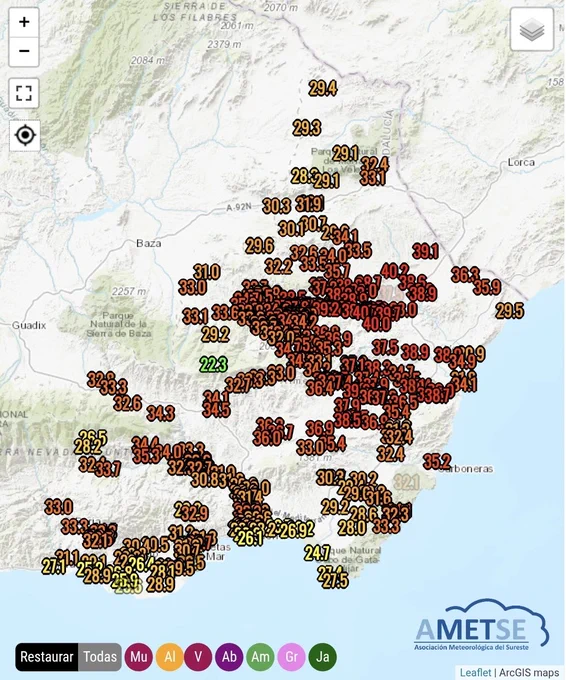Select the 39.1 station marker

[x=425, y=251]
